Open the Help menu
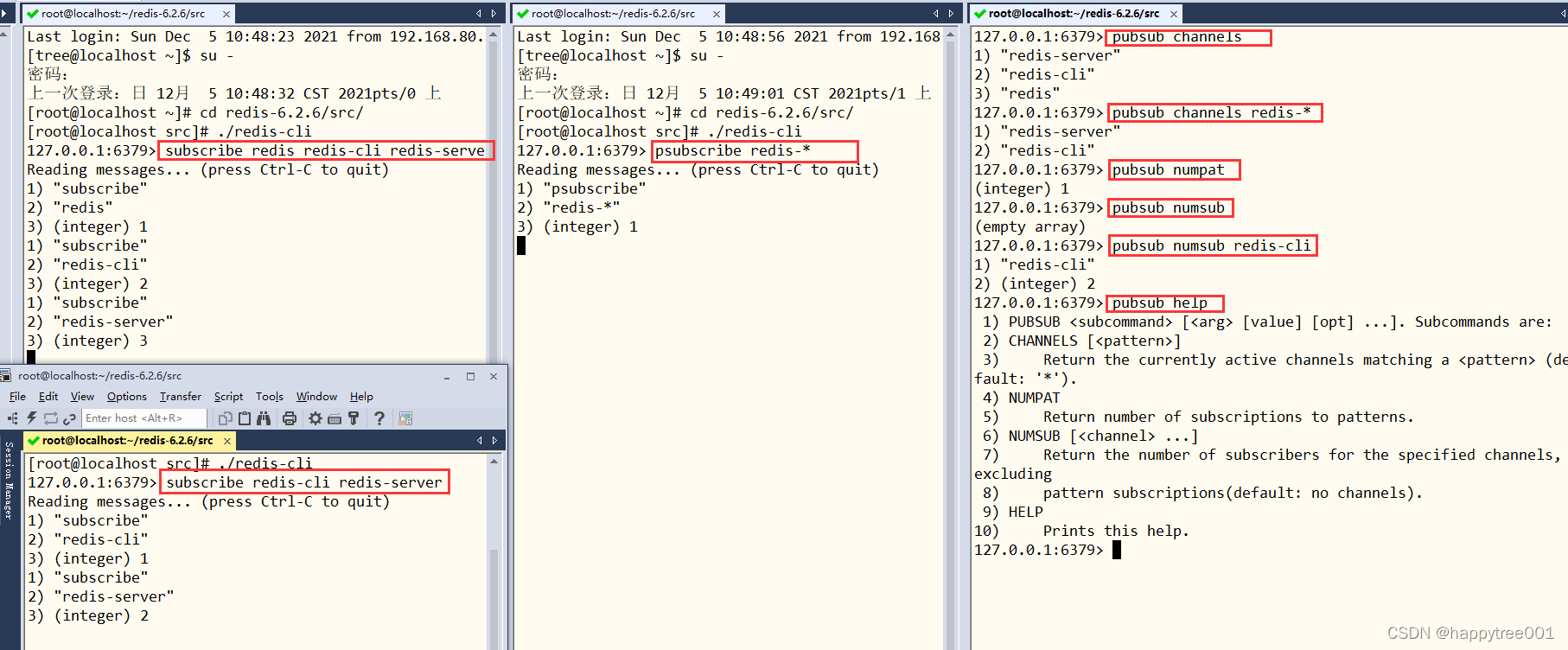The image size is (1568, 650). (x=361, y=397)
